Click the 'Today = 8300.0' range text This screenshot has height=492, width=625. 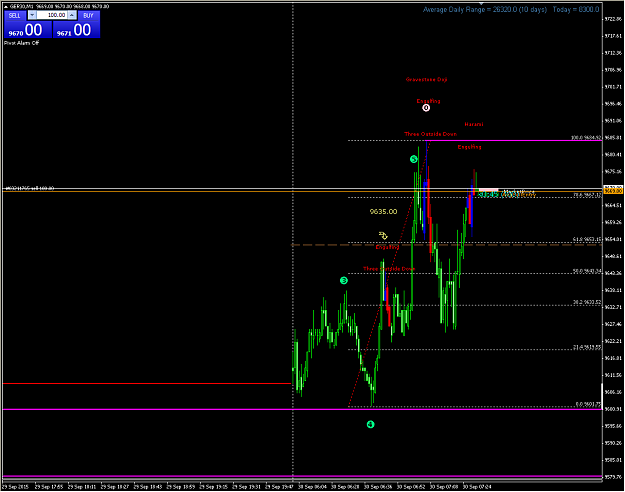tap(576, 10)
